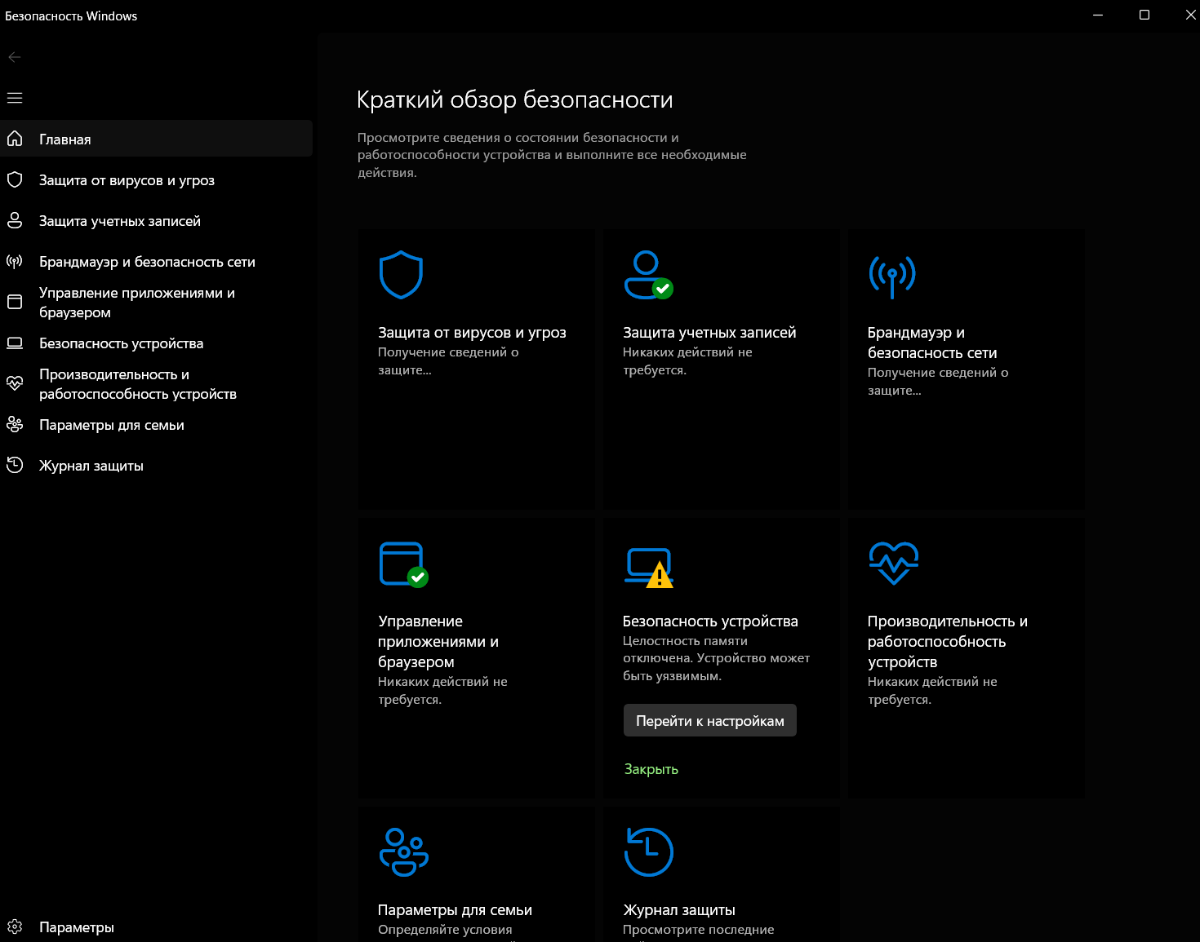Click the family icon in the sidebar
The image size is (1200, 942).
pyautogui.click(x=14, y=424)
